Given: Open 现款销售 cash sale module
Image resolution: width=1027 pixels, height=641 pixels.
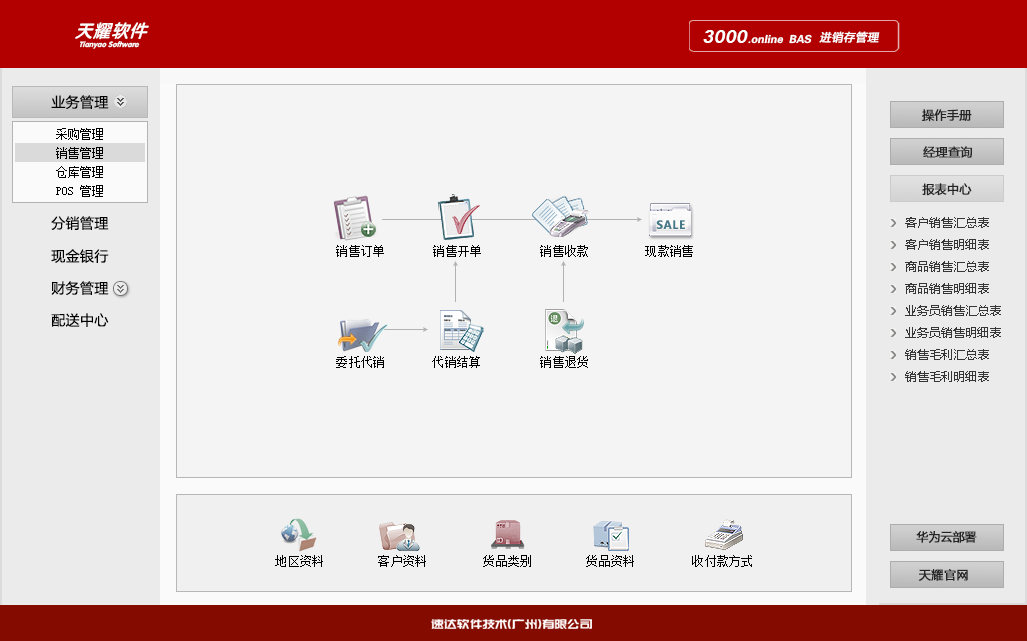Looking at the screenshot, I should coord(668,218).
